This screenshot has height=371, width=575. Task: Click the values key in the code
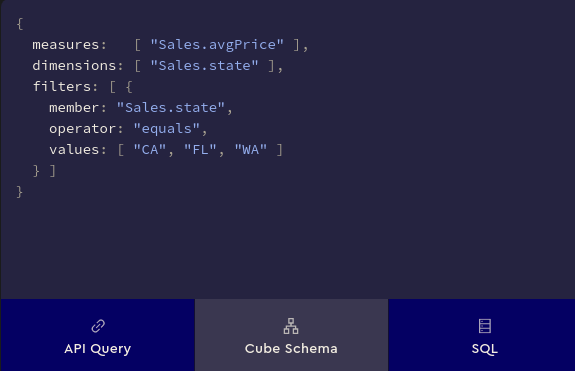click(x=74, y=150)
